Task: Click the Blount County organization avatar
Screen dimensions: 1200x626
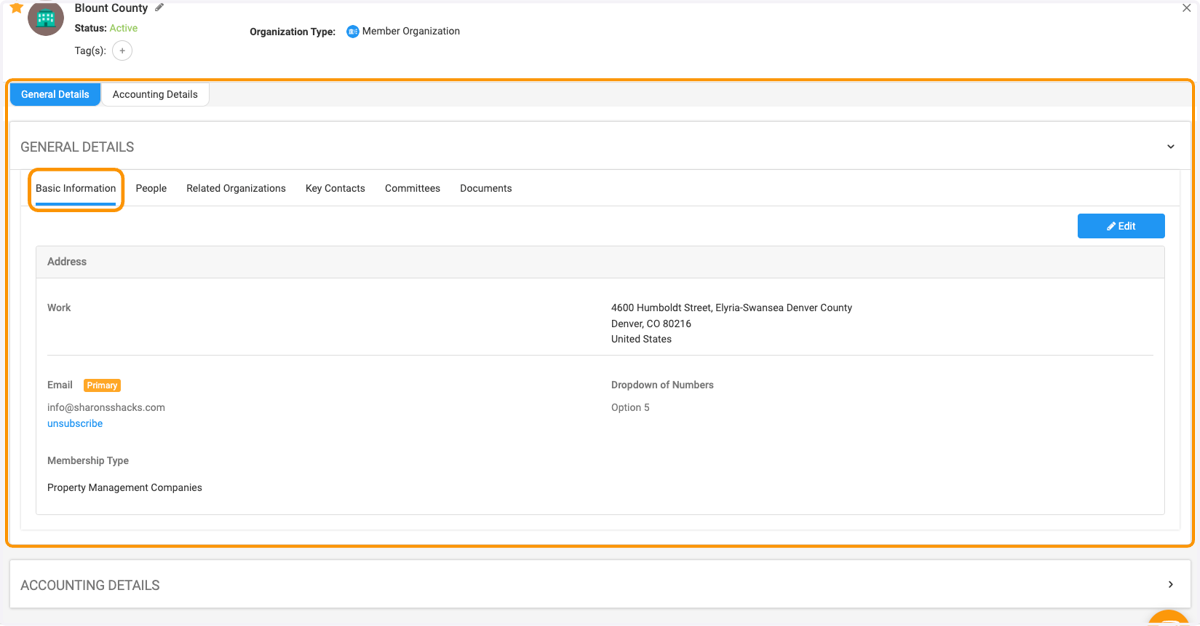Action: click(x=46, y=18)
